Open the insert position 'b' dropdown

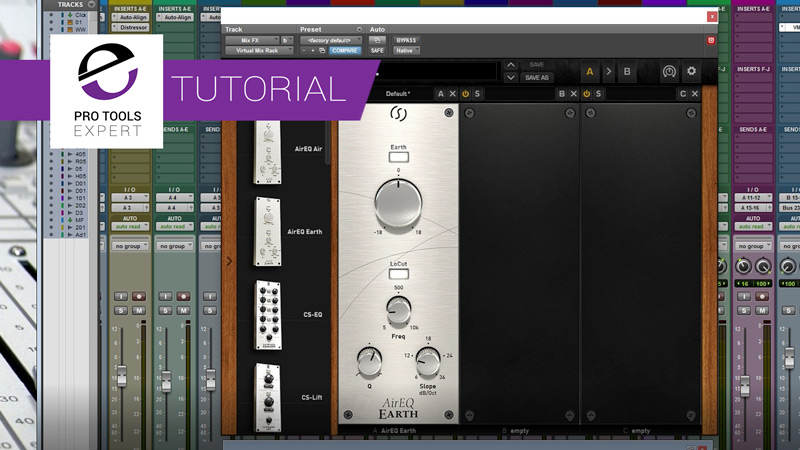[x=287, y=40]
